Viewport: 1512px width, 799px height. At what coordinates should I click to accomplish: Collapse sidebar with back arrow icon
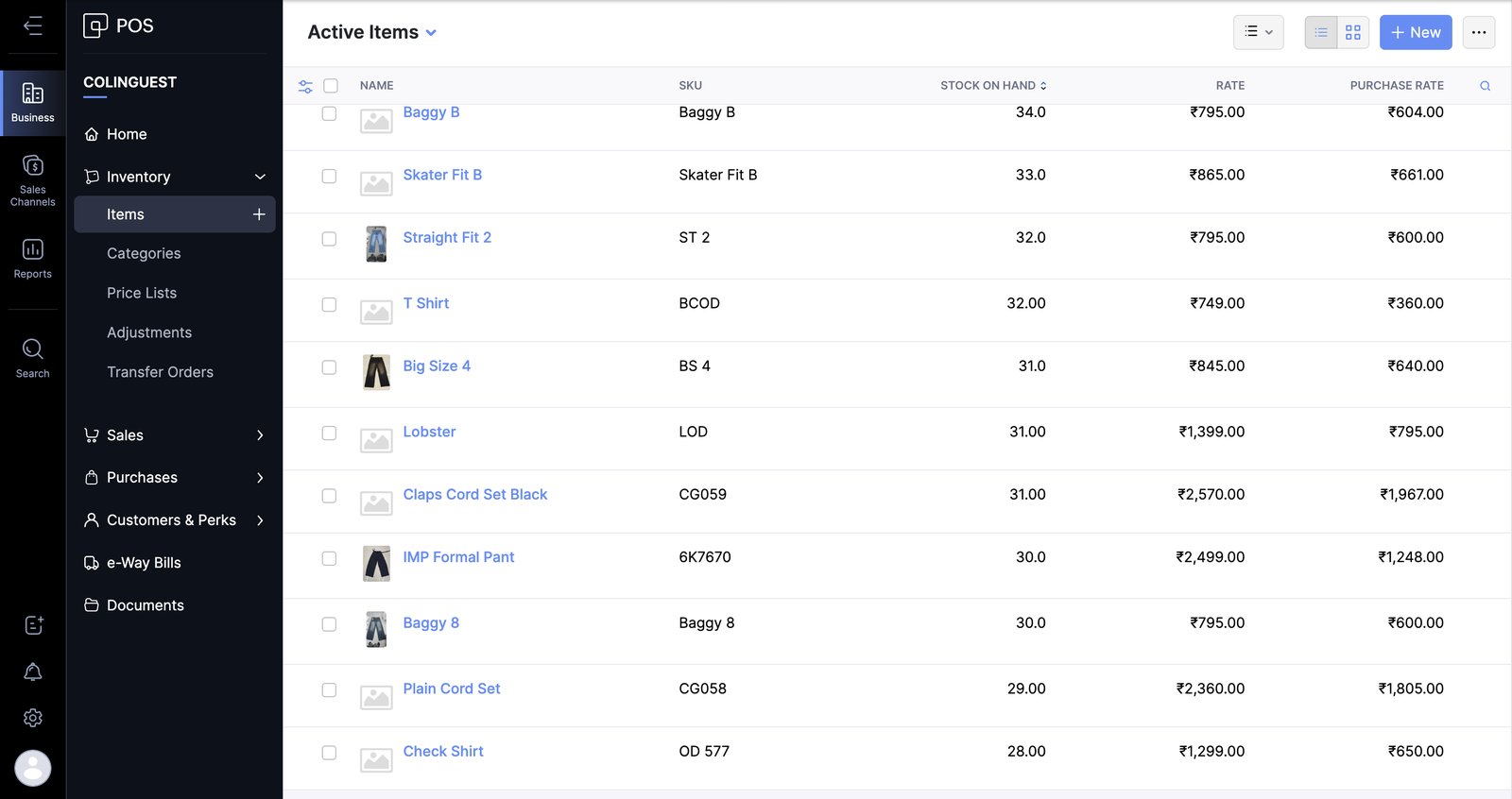pos(33,25)
